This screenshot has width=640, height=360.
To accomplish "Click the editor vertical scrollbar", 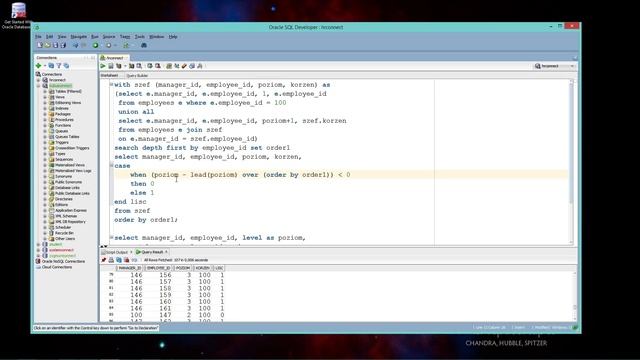I will 571,162.
